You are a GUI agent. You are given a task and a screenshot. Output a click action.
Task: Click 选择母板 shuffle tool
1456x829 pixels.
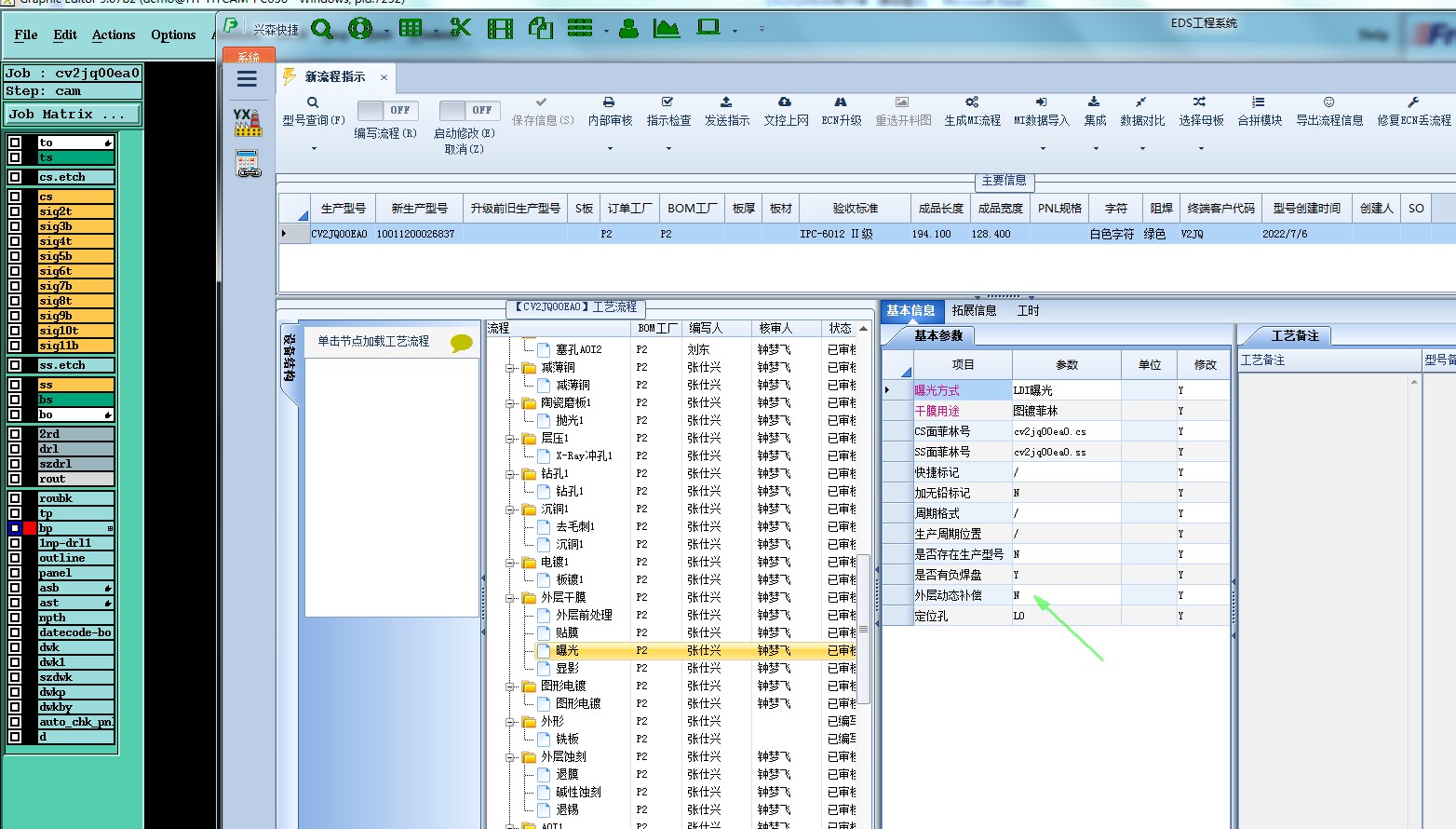(1201, 112)
